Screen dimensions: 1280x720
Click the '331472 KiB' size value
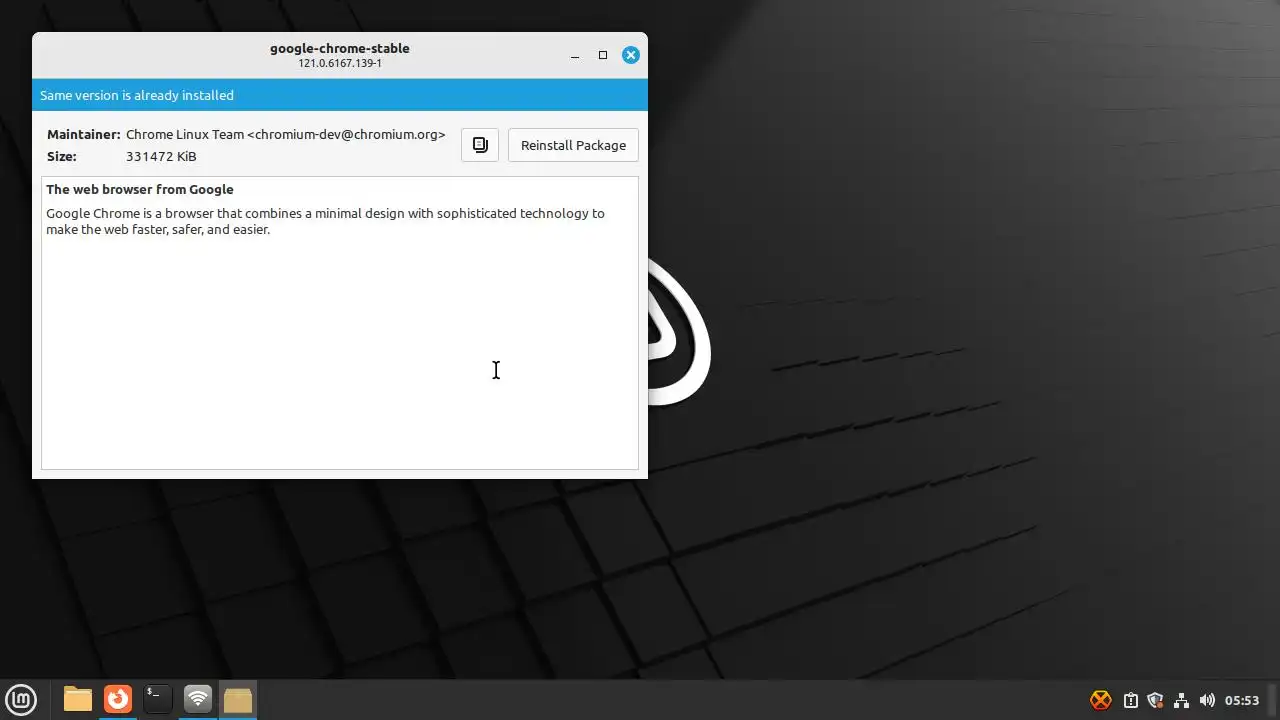(x=161, y=156)
